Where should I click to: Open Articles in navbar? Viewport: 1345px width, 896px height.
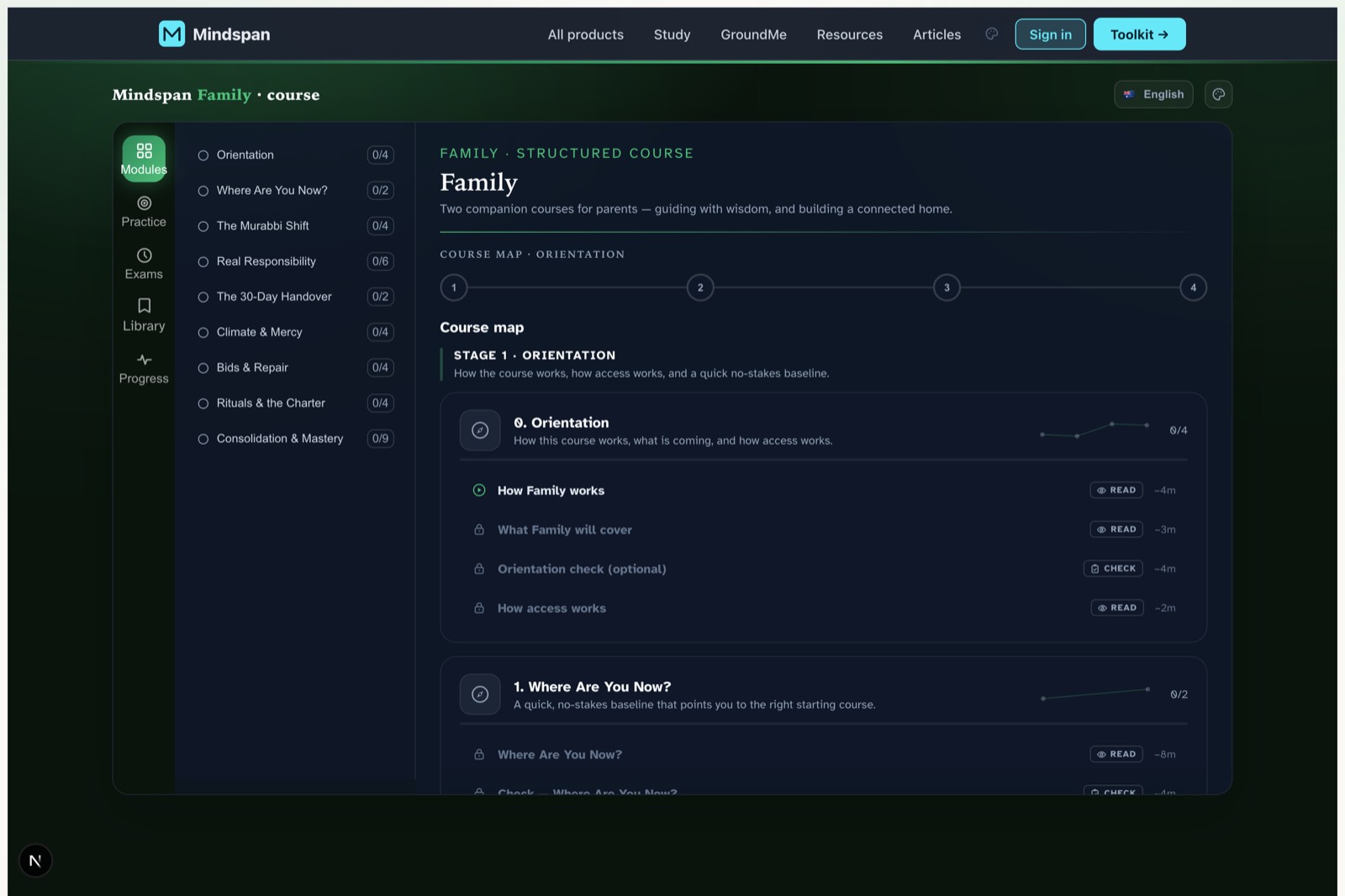[x=936, y=34]
